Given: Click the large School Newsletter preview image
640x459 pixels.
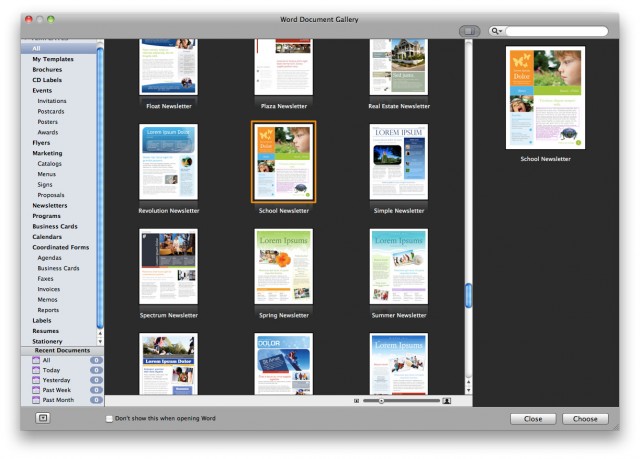Looking at the screenshot, I should (x=545, y=98).
